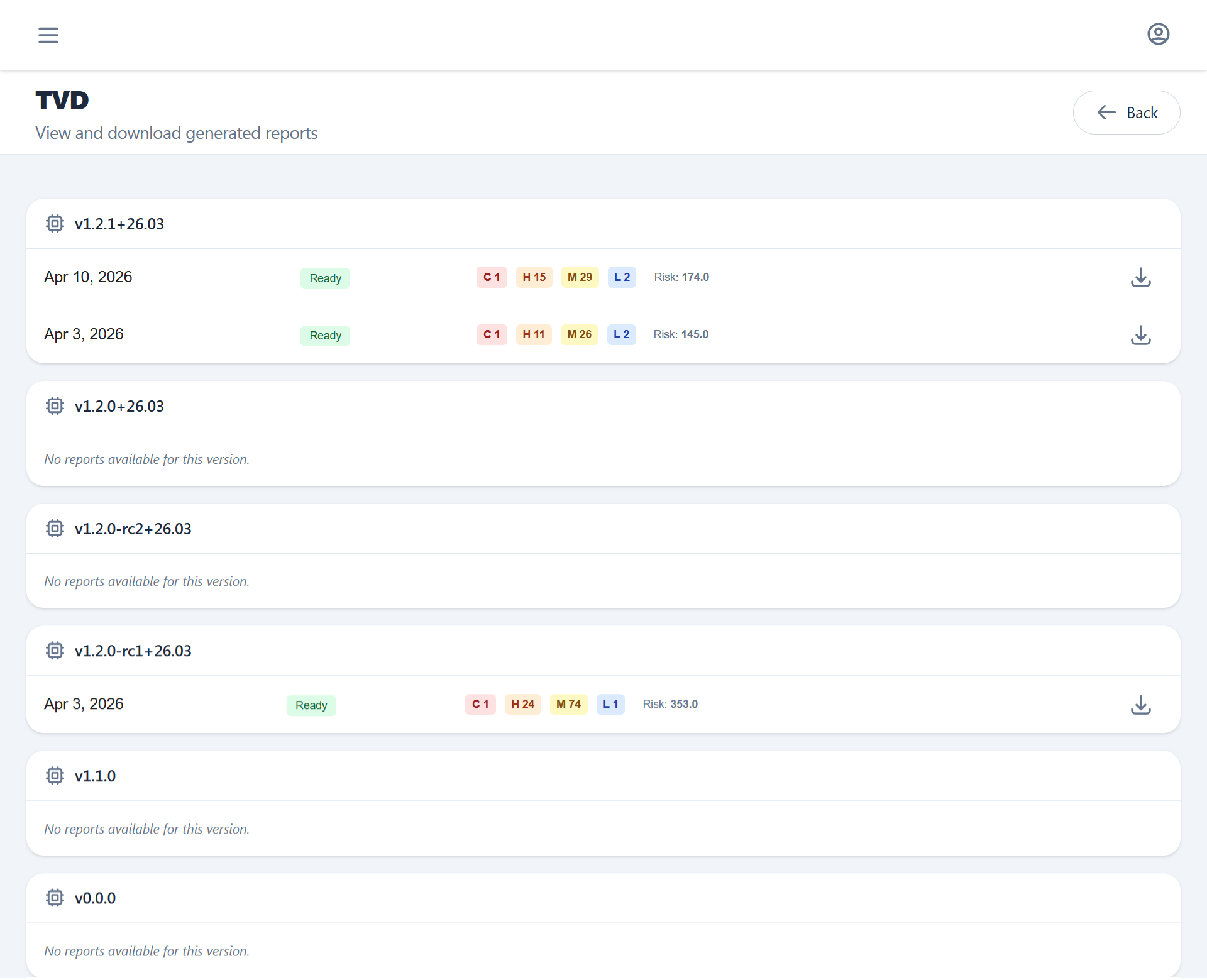Click the L 2 low badge on Apr 3 row
This screenshot has height=980, width=1207.
(621, 334)
